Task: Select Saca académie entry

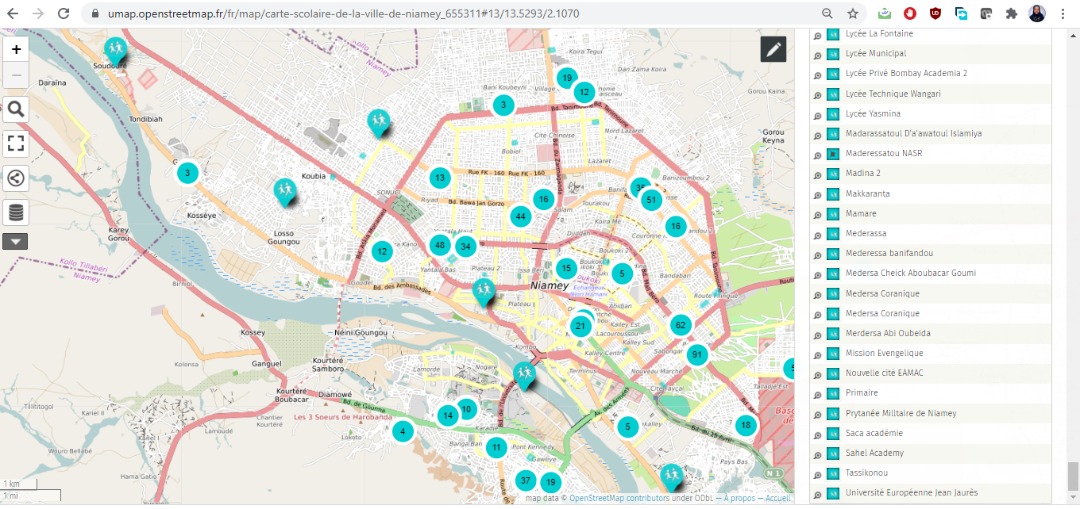Action: point(874,433)
